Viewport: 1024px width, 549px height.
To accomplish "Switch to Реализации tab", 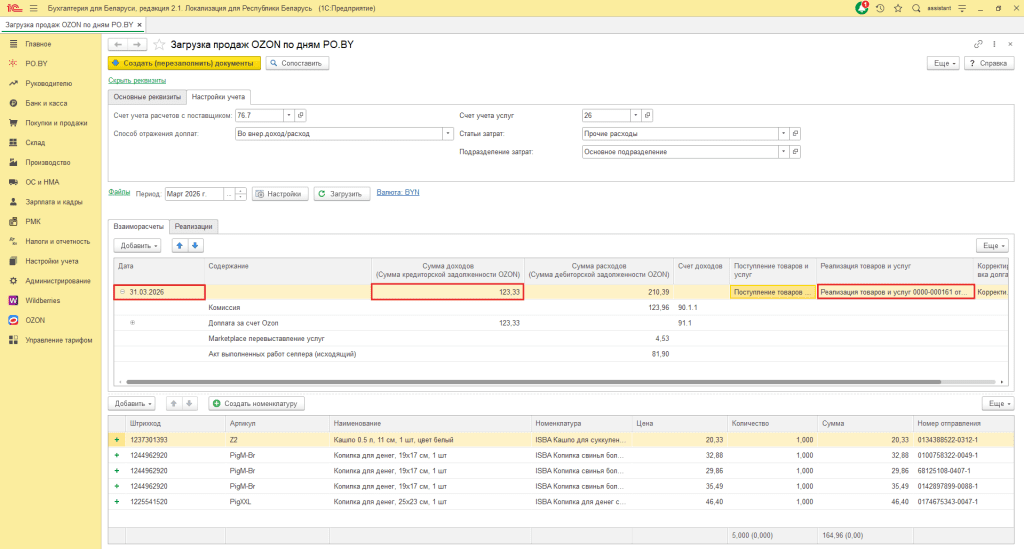I will pos(193,227).
